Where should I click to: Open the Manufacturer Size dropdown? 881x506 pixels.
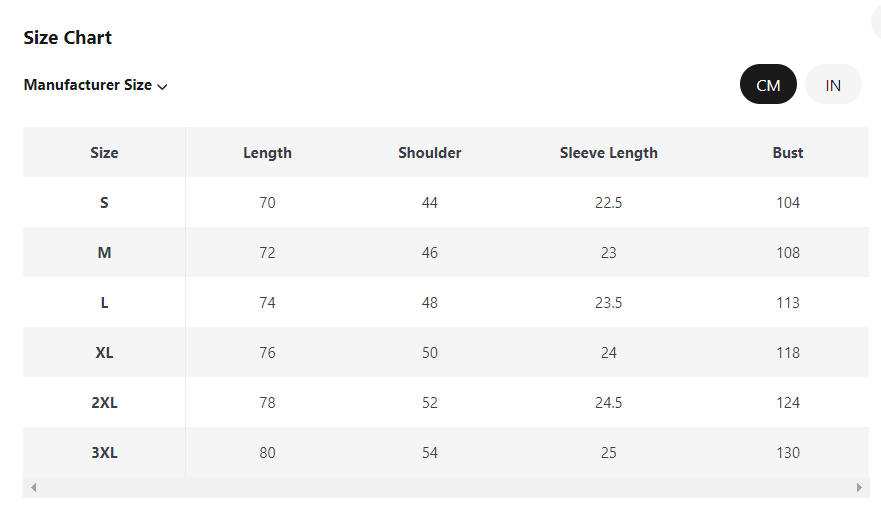click(88, 85)
